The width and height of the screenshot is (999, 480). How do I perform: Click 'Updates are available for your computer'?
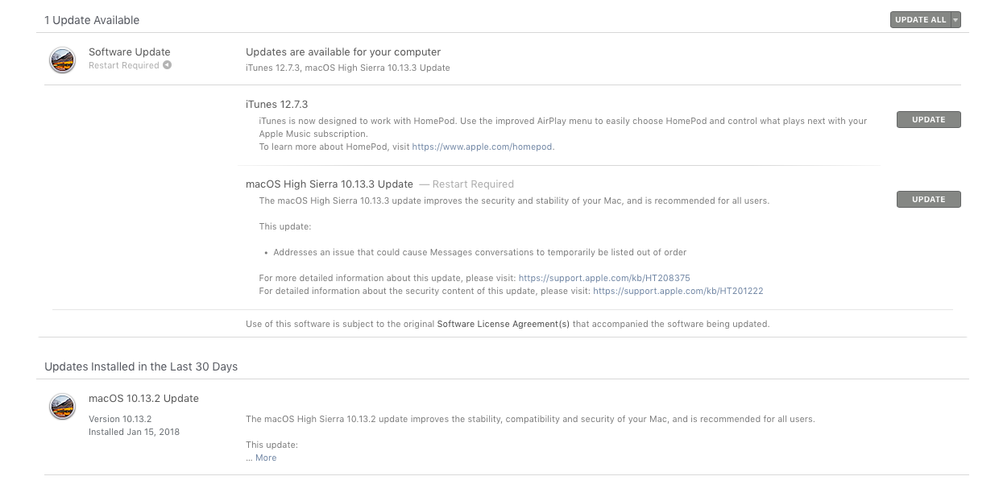click(343, 52)
